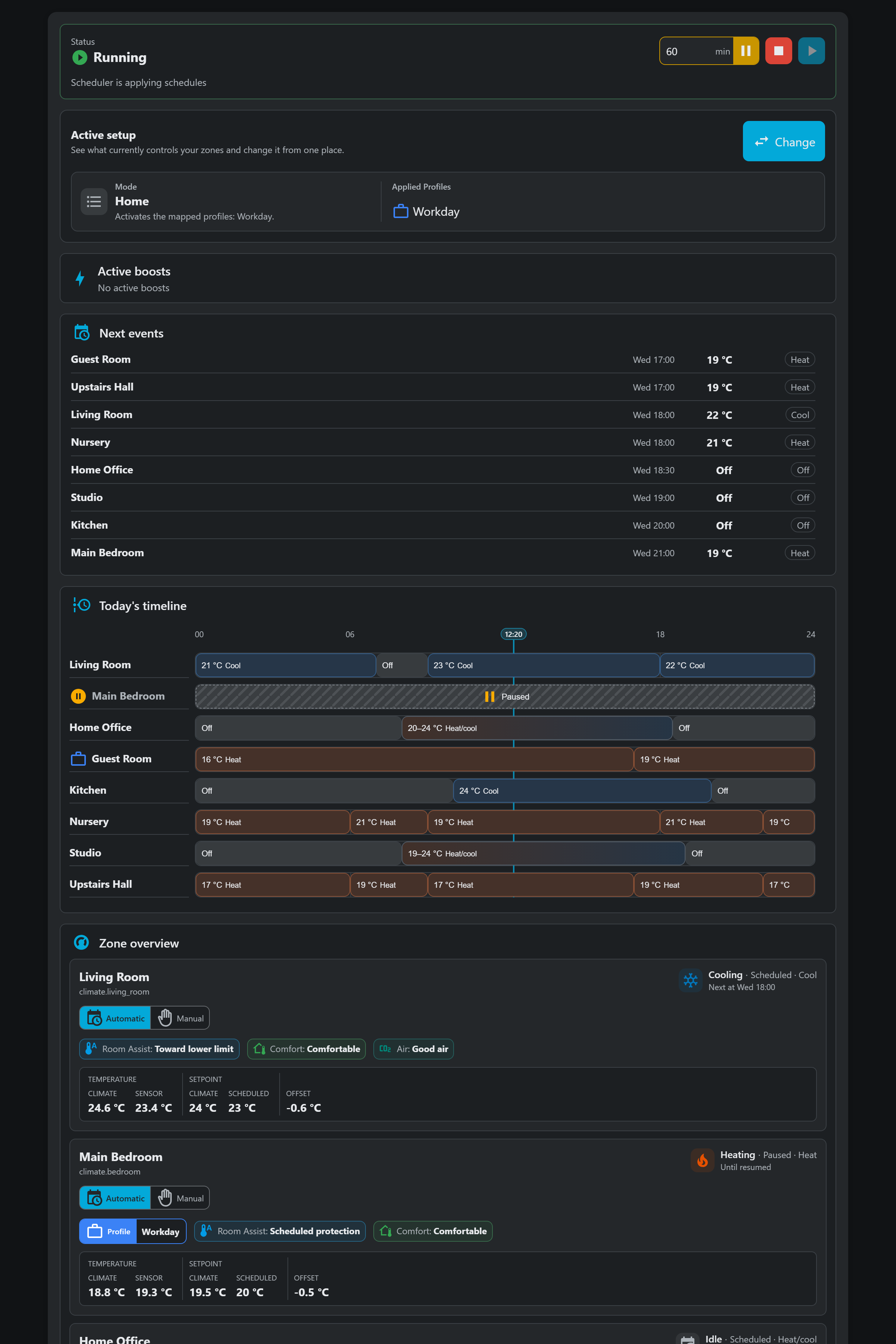Click the Main Bedroom heating flame icon

[702, 1161]
